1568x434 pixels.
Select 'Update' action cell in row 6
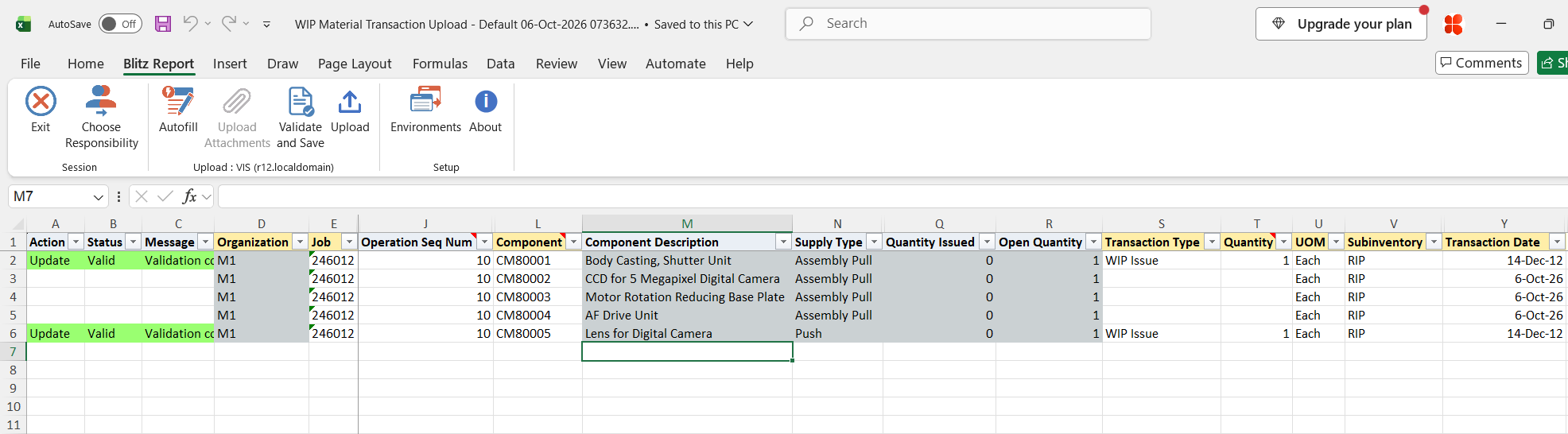pos(56,334)
